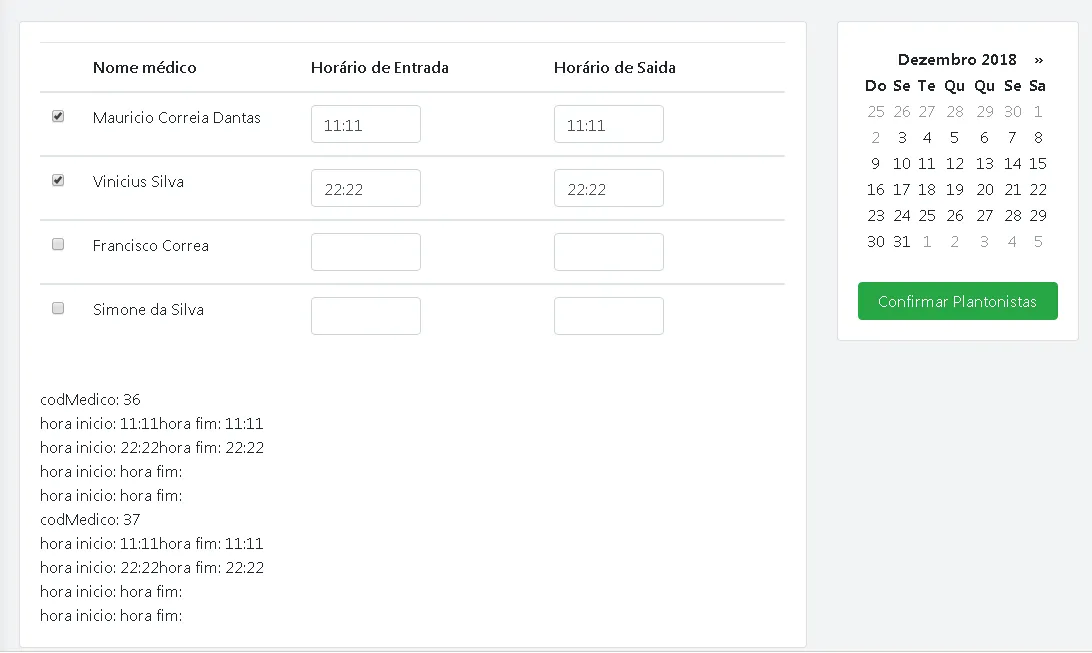Edit Mauricio's Horário de Saida field
This screenshot has width=1092, height=653.
click(x=608, y=124)
